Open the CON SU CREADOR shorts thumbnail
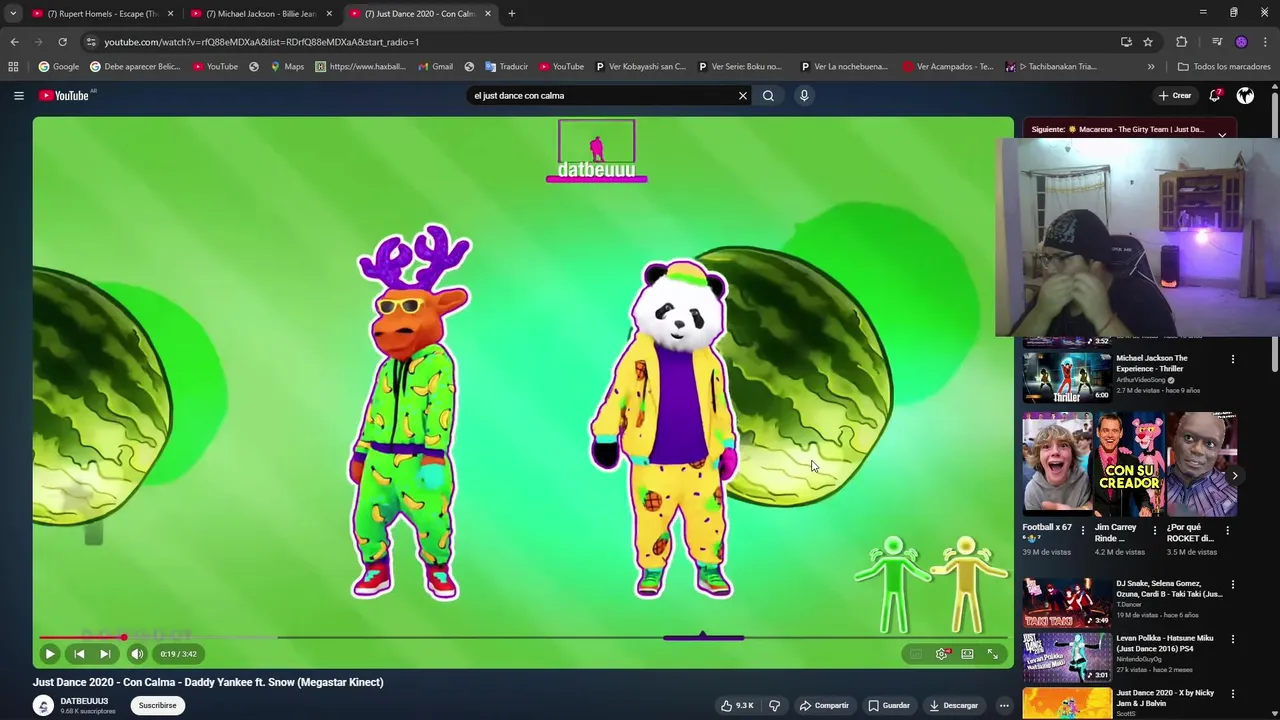Screen dimensions: 1280x720 [1129, 465]
